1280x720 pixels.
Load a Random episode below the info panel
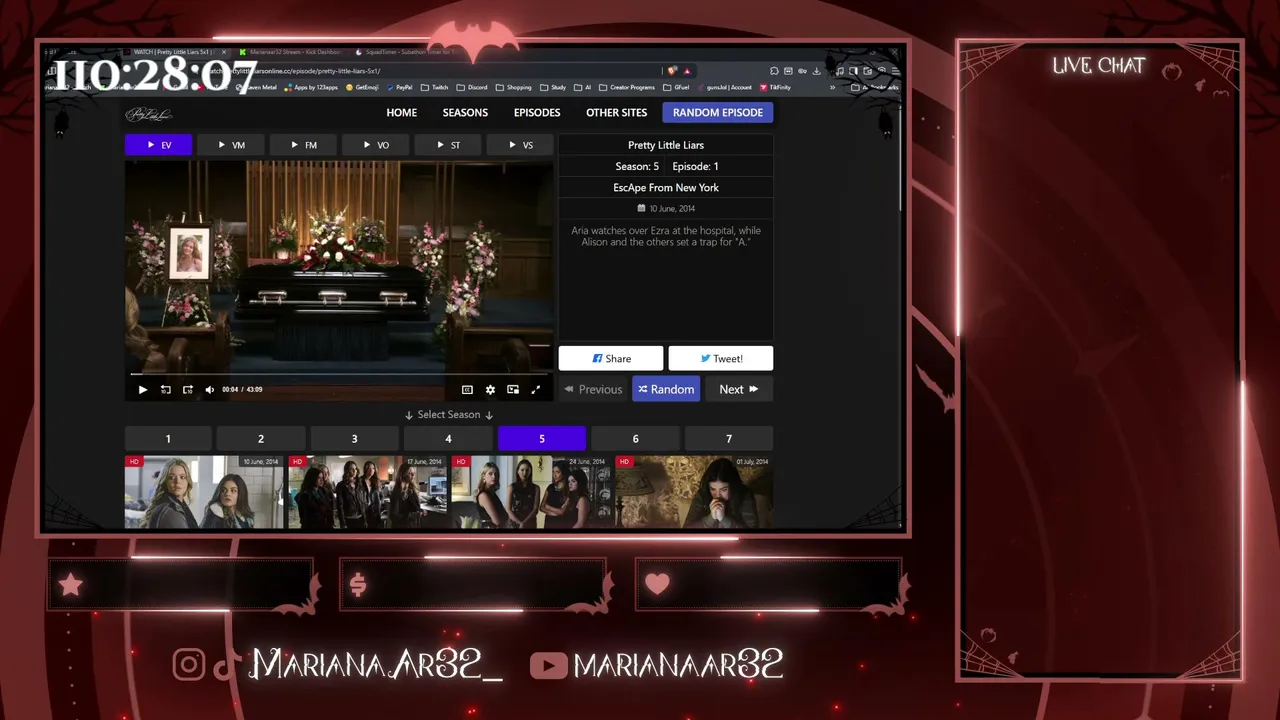click(666, 389)
